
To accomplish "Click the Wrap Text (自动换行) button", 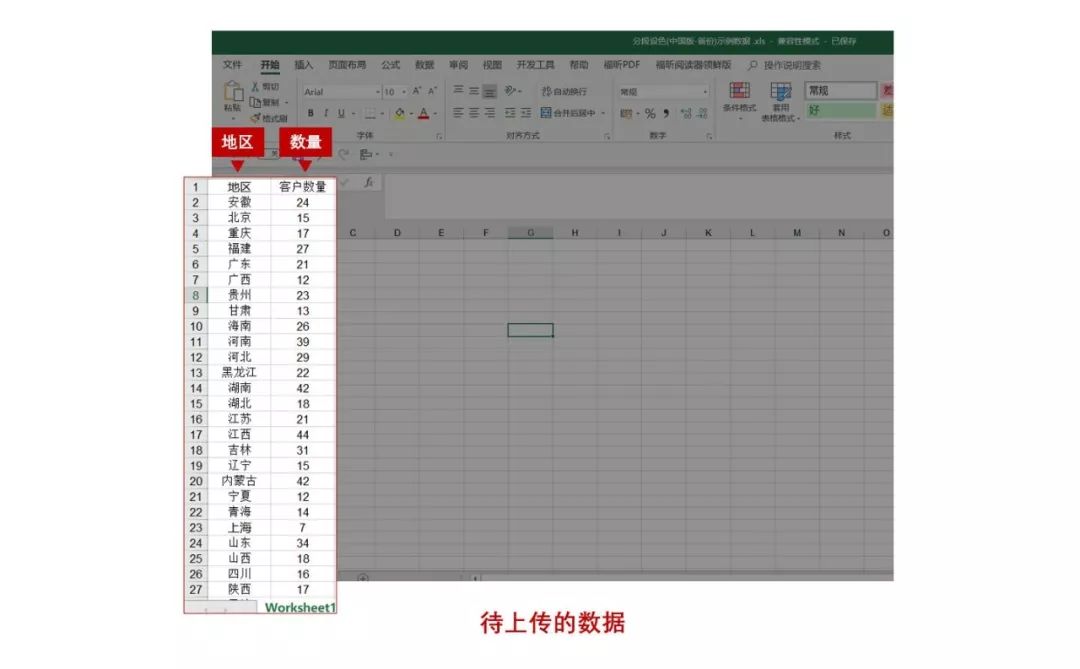I will [564, 91].
